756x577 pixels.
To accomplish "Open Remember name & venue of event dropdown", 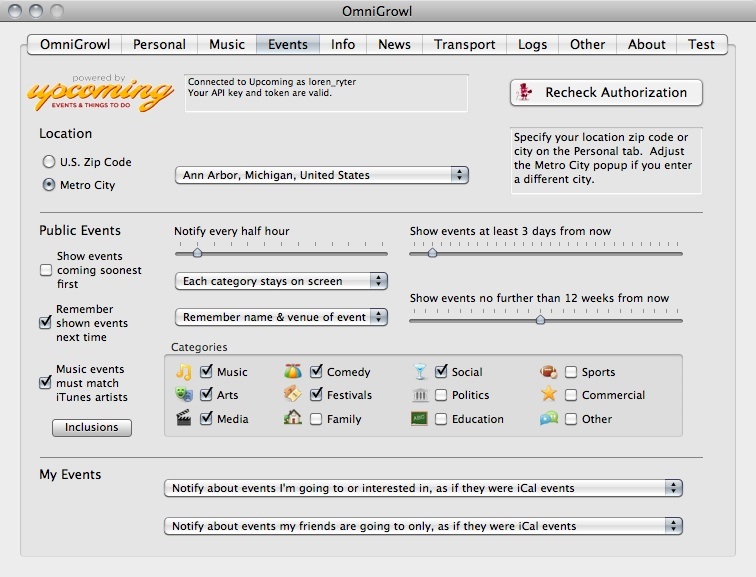I will point(281,317).
